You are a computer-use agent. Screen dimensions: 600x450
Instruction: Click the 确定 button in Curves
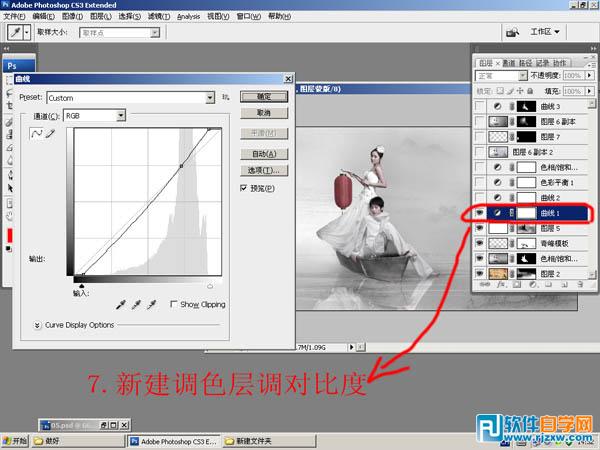click(x=264, y=96)
